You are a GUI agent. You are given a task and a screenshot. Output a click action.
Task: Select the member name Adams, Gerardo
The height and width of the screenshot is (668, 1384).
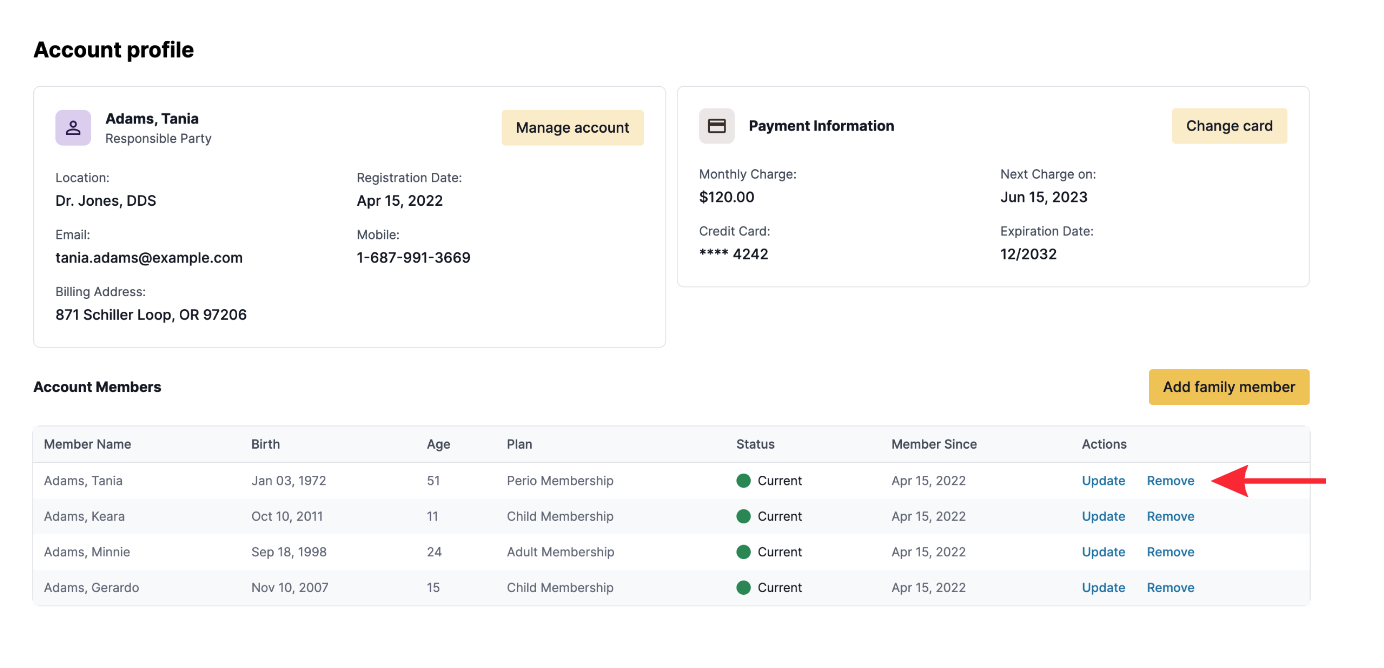(x=91, y=588)
